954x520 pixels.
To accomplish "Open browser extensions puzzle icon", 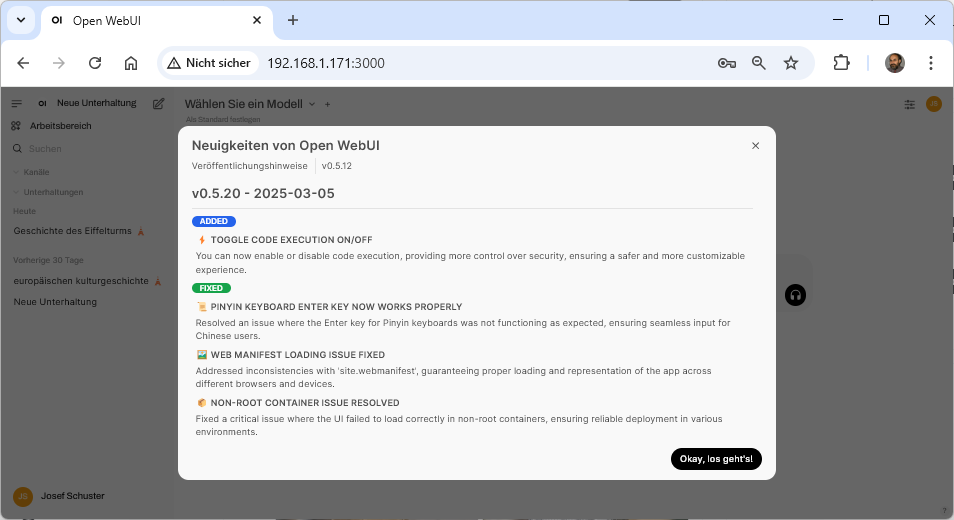I will click(841, 63).
